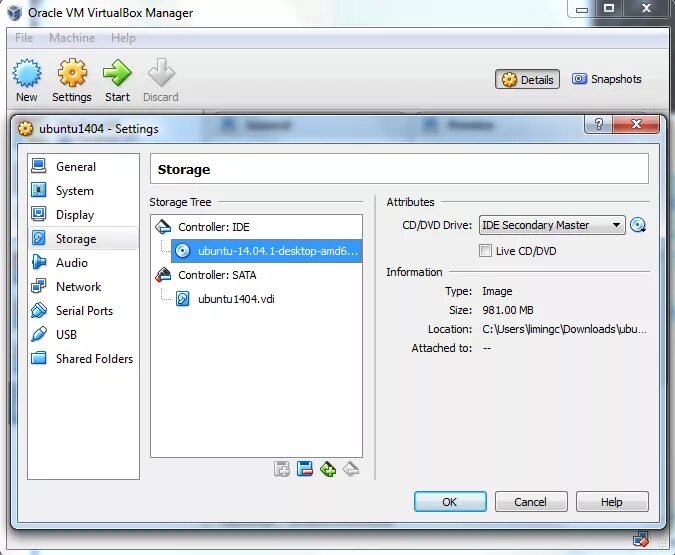Click the New virtual machine toolbar icon
The height and width of the screenshot is (555, 675).
pos(27,73)
